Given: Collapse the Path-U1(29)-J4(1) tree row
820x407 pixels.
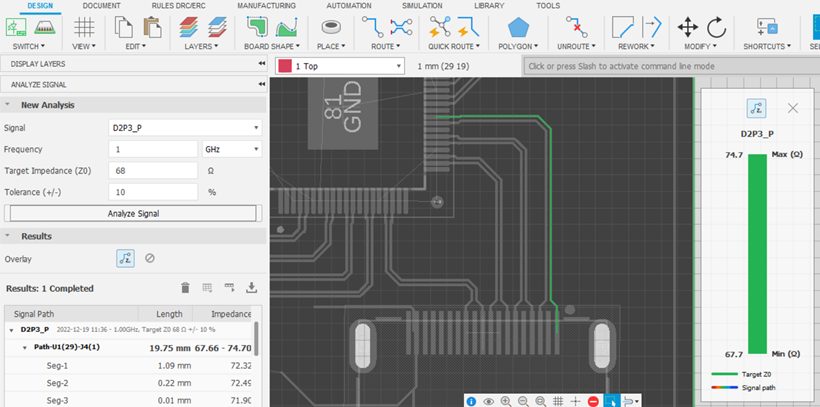Looking at the screenshot, I should 26,347.
